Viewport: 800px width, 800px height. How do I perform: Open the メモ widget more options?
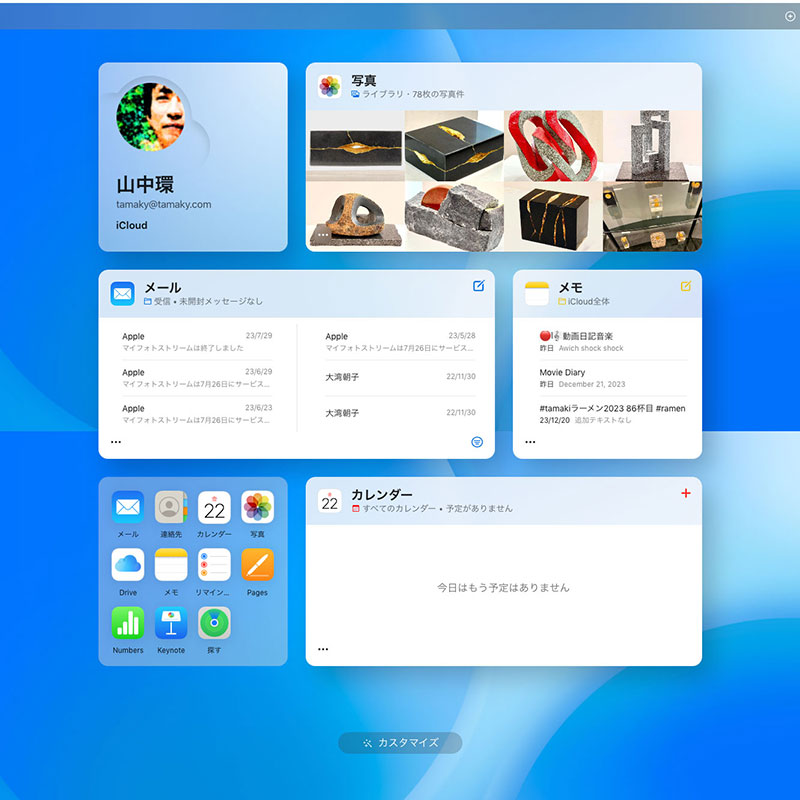530,441
